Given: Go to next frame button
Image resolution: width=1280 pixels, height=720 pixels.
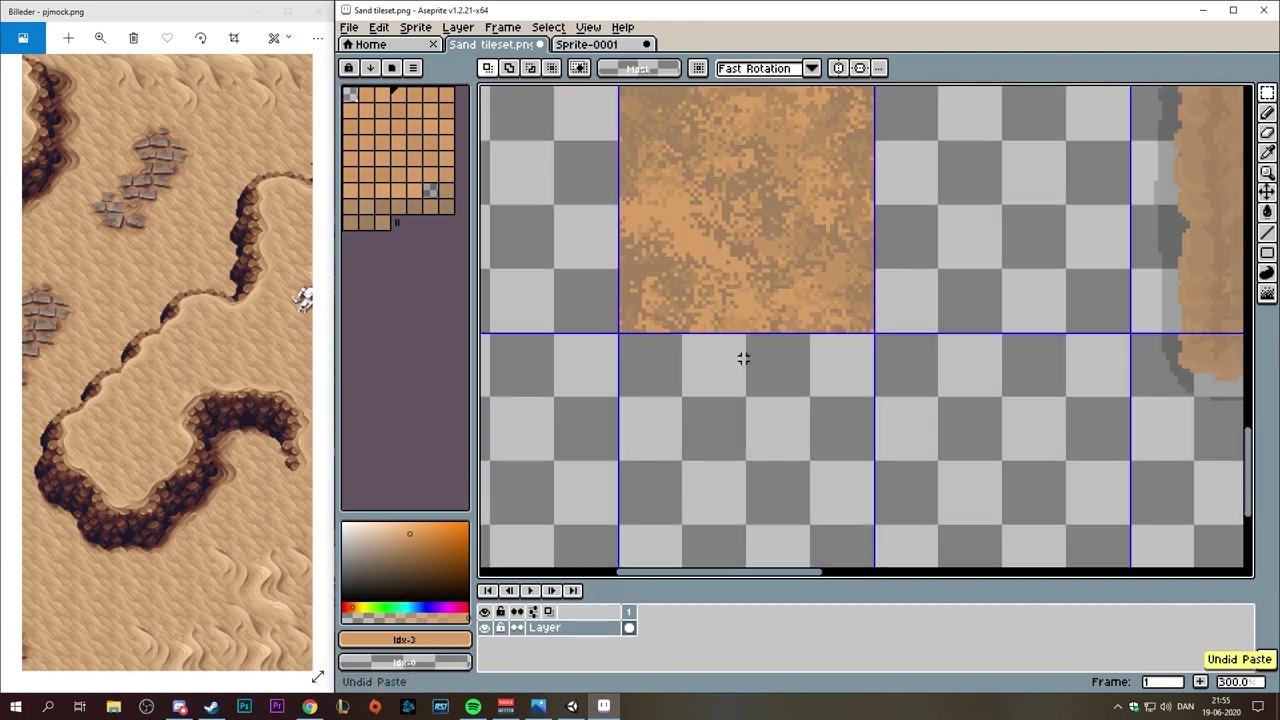Looking at the screenshot, I should 551,591.
